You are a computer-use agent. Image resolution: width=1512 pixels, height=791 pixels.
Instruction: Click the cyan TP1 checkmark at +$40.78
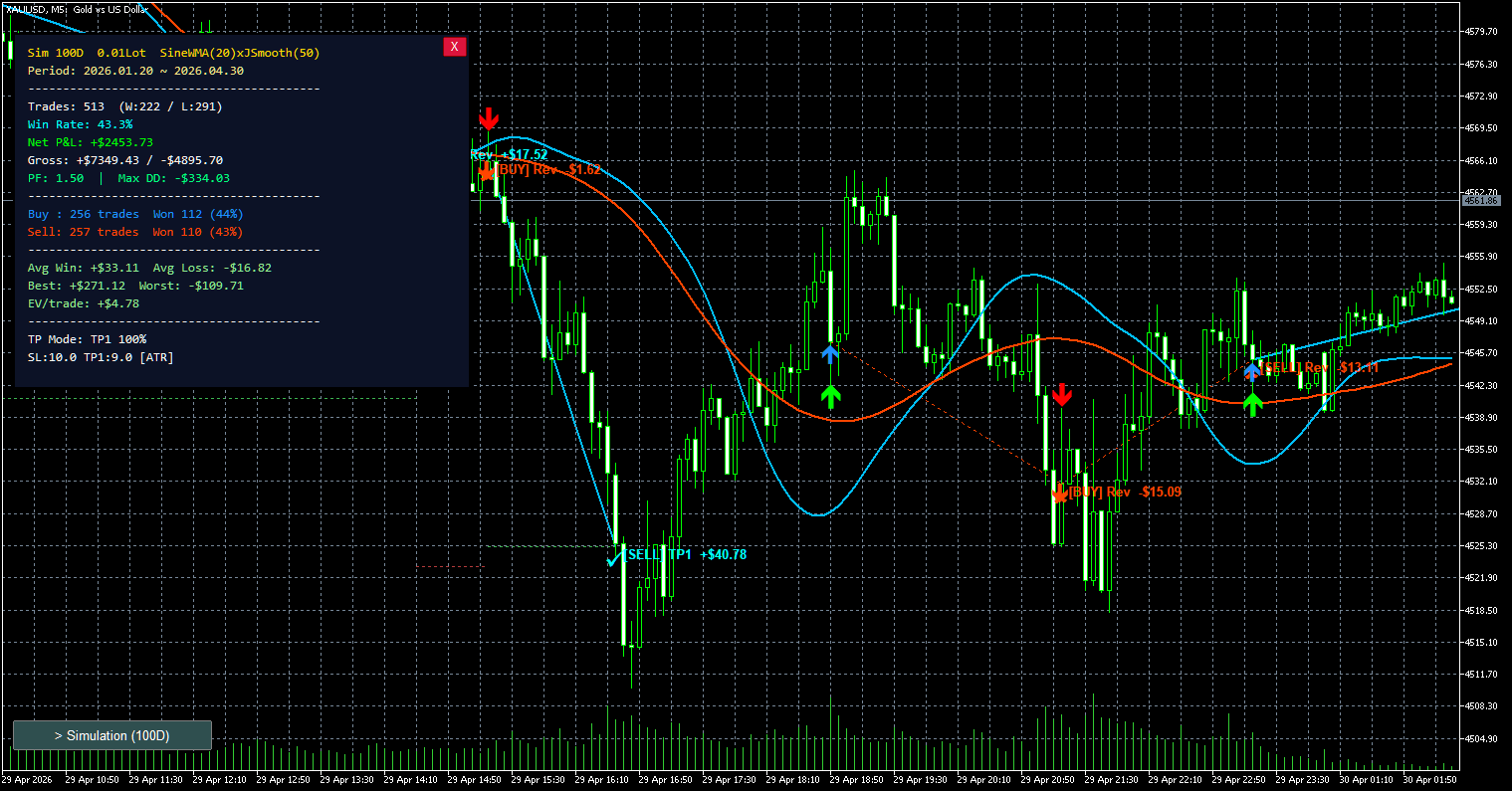(616, 557)
